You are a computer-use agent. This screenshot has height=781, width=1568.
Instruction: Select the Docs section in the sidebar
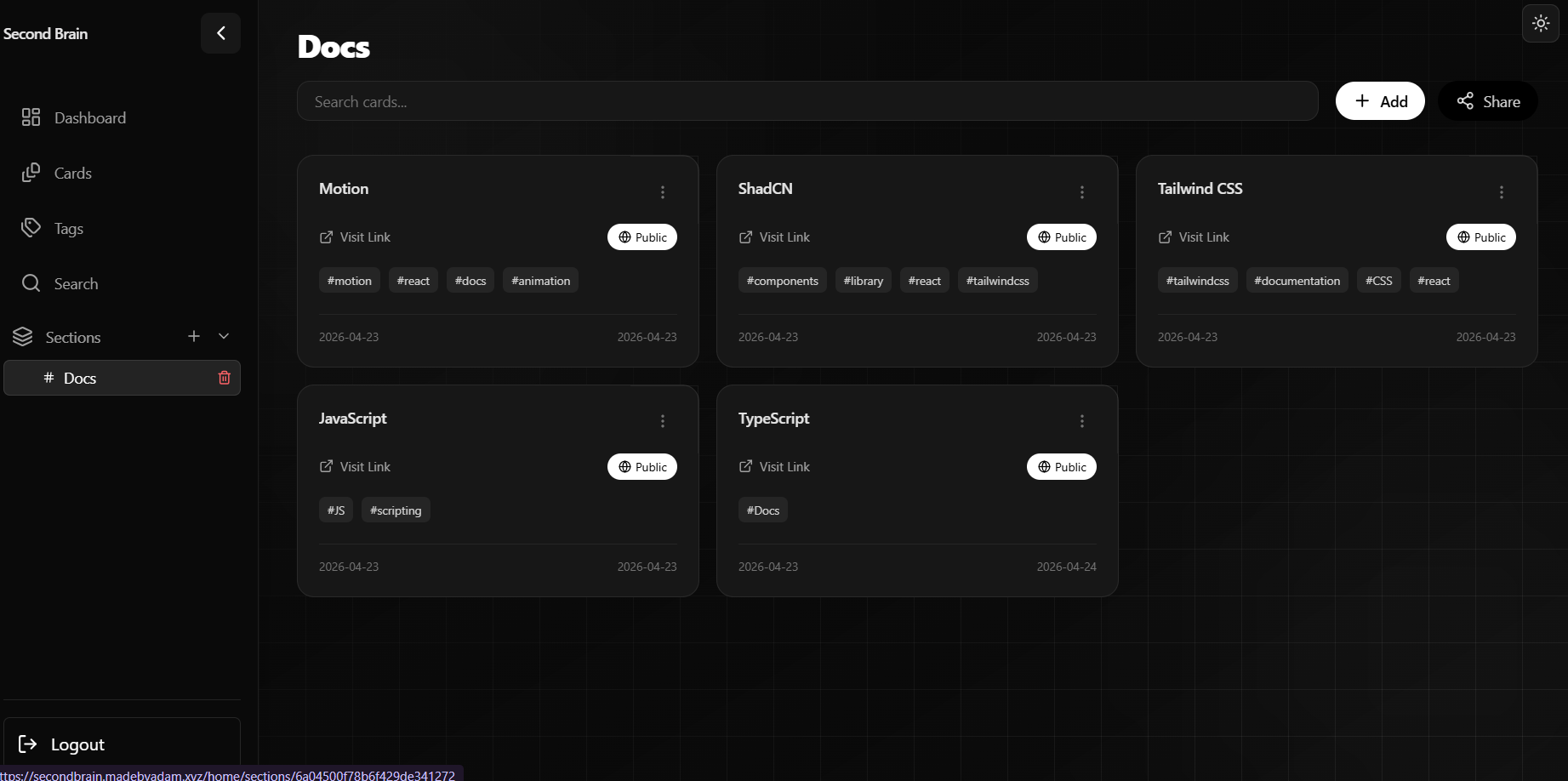pos(122,378)
